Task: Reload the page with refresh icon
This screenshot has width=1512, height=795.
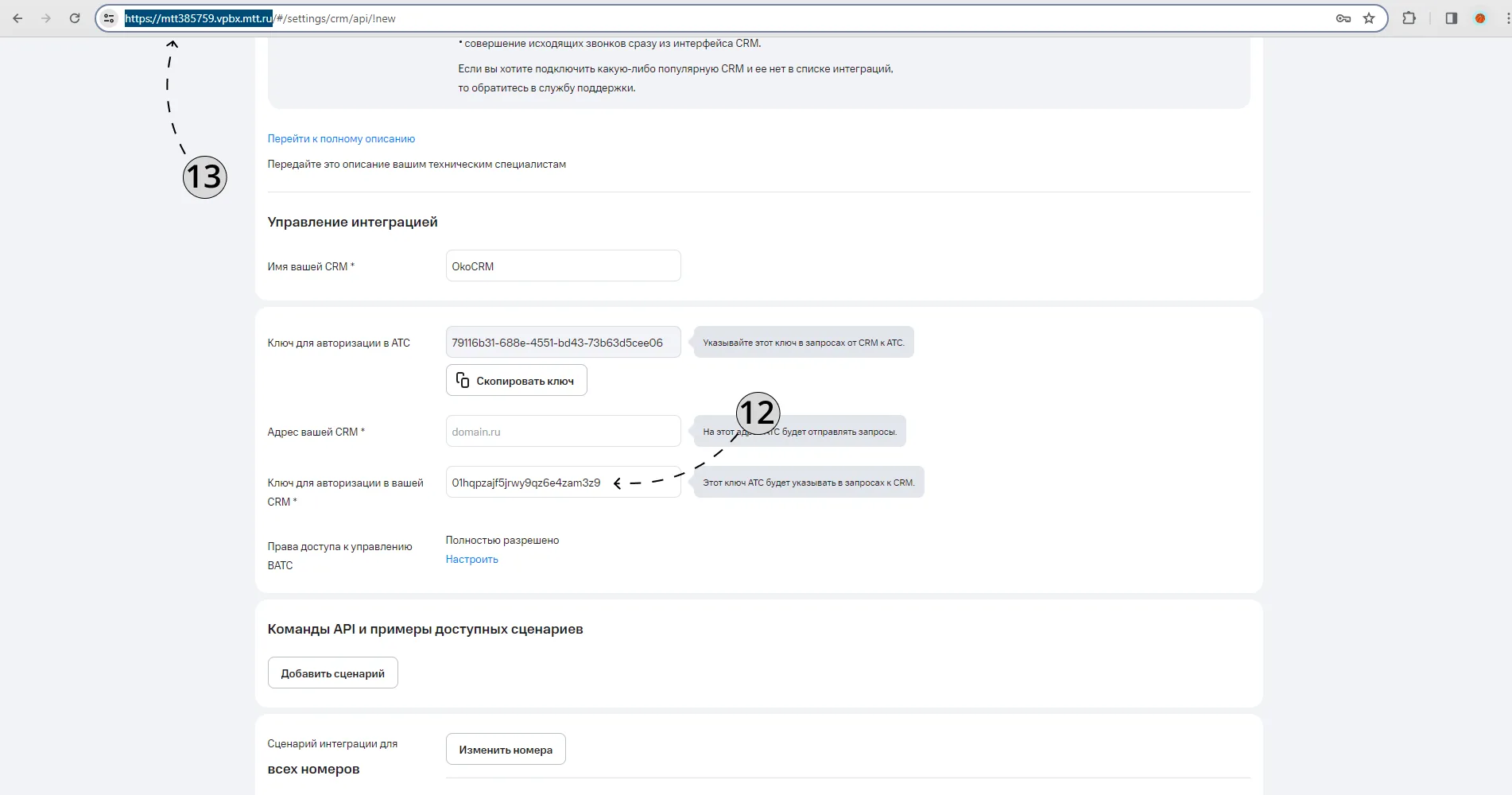Action: [x=75, y=18]
